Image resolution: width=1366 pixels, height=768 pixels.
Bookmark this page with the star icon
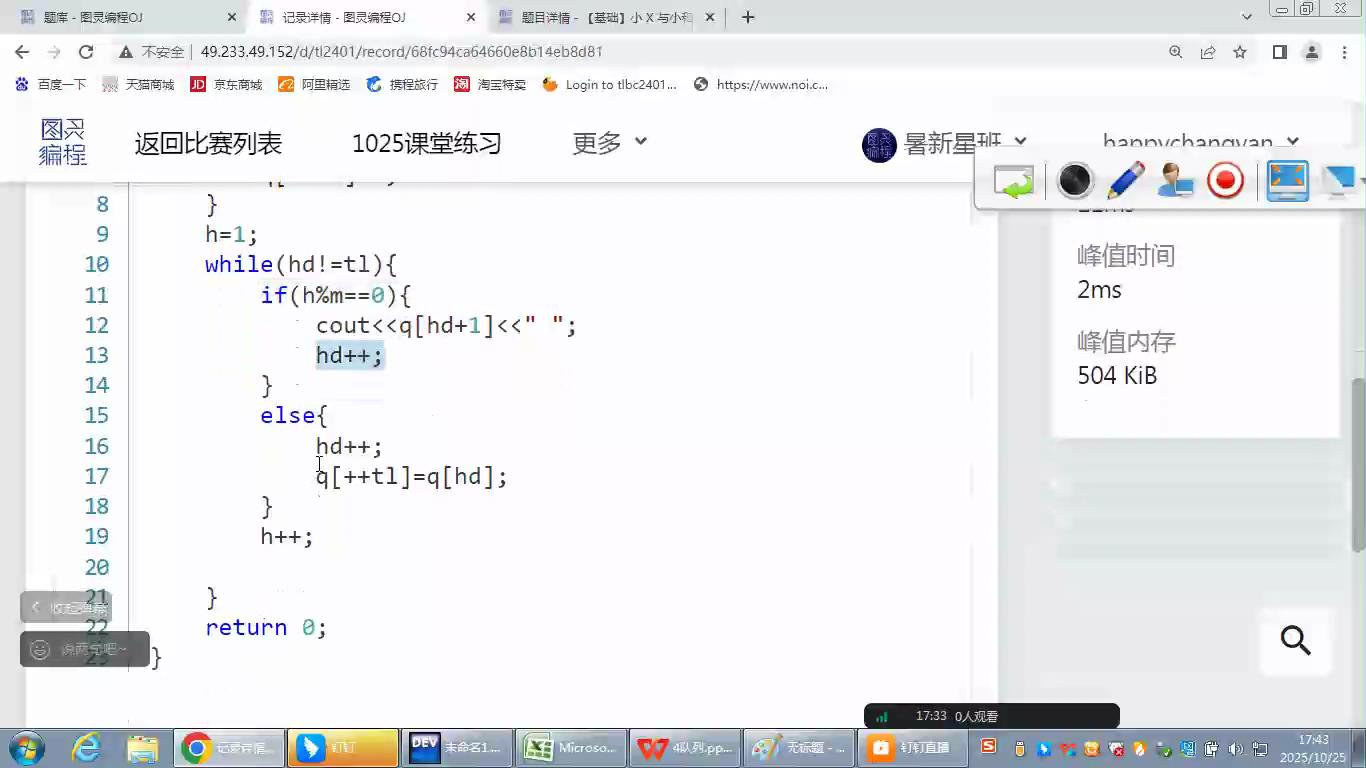coord(1240,52)
